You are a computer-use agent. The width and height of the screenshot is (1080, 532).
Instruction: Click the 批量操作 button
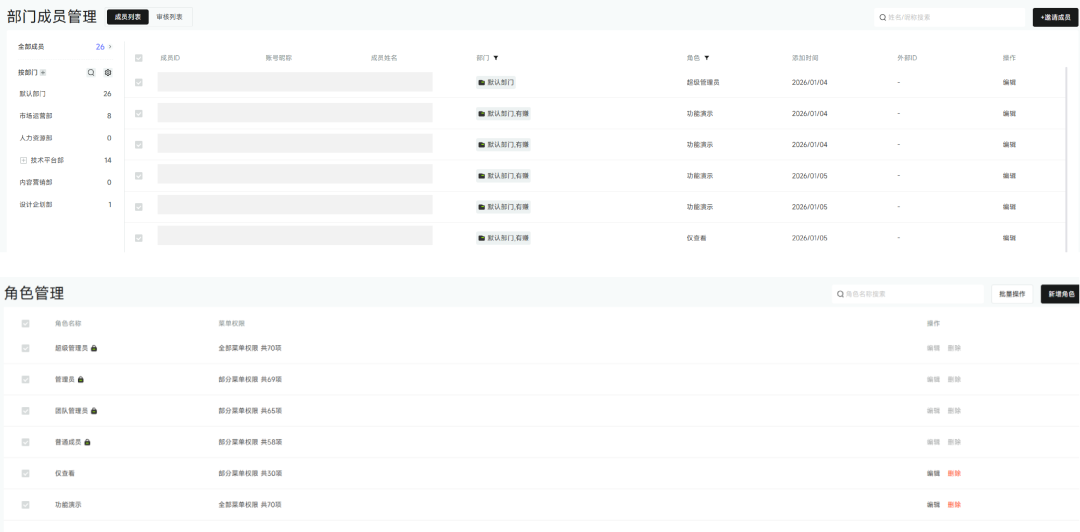[x=1012, y=294]
